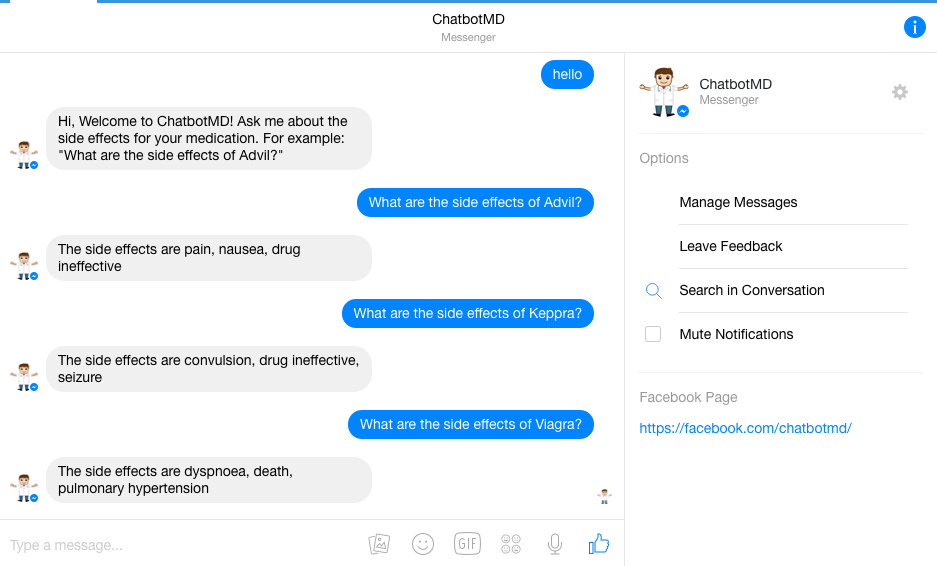The width and height of the screenshot is (937, 566).
Task: Click 'What are the side effects of Keppra?' bubble
Action: coord(468,313)
